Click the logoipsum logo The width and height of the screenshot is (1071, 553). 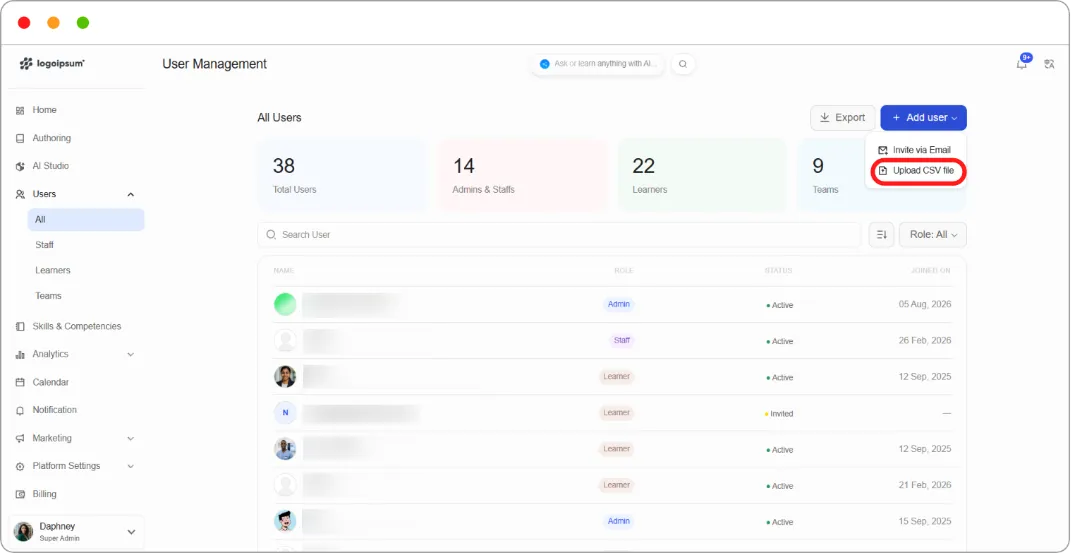pyautogui.click(x=52, y=63)
